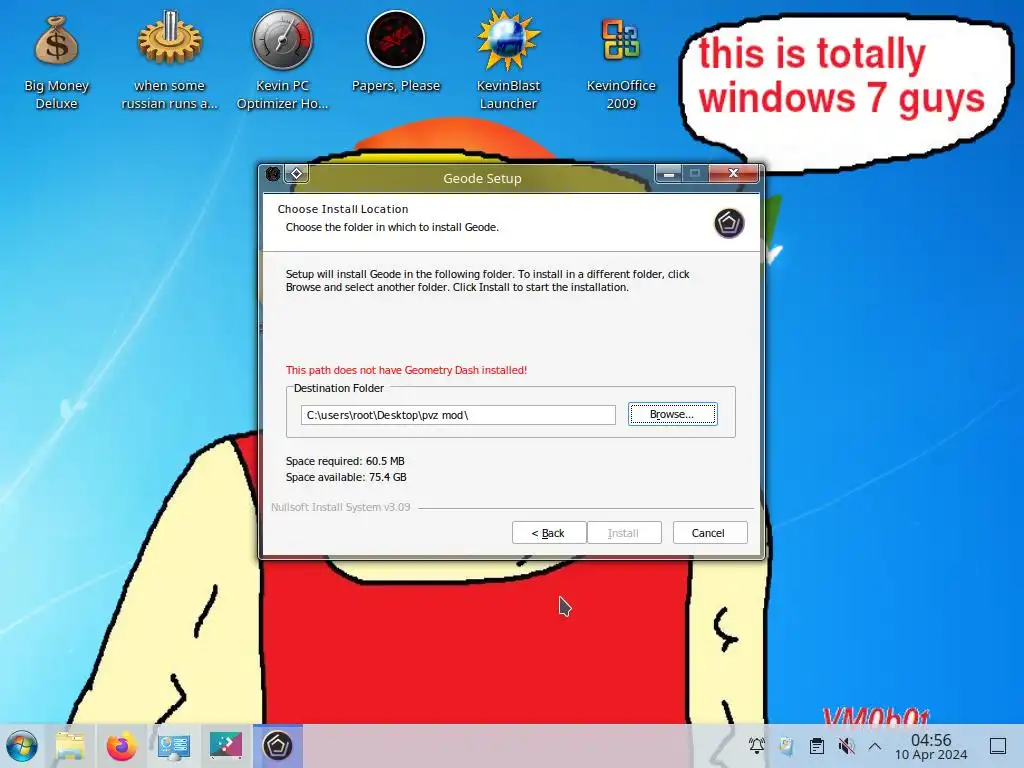This screenshot has width=1024, height=768.
Task: Click the date 10 Apr 2024 in tray
Action: coord(931,755)
